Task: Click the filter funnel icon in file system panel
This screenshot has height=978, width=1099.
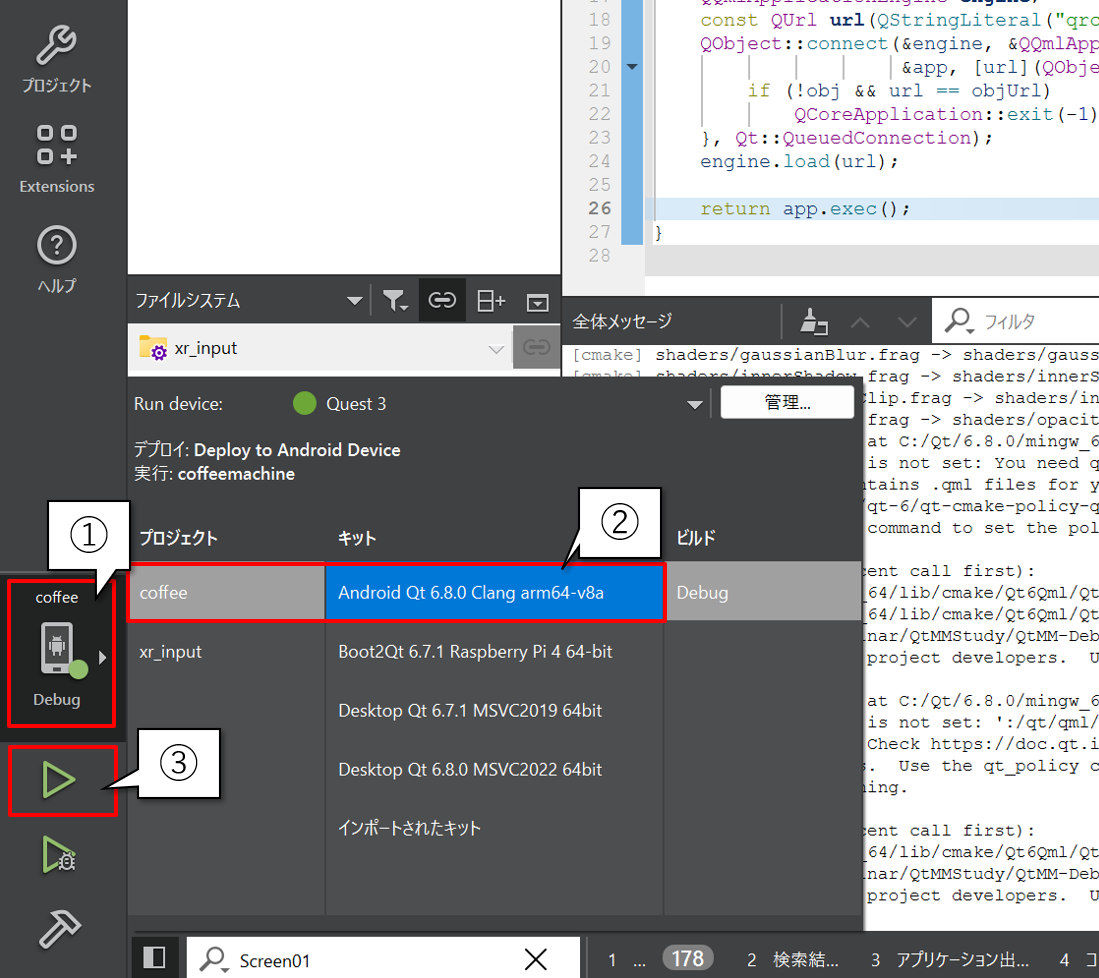Action: coord(395,300)
